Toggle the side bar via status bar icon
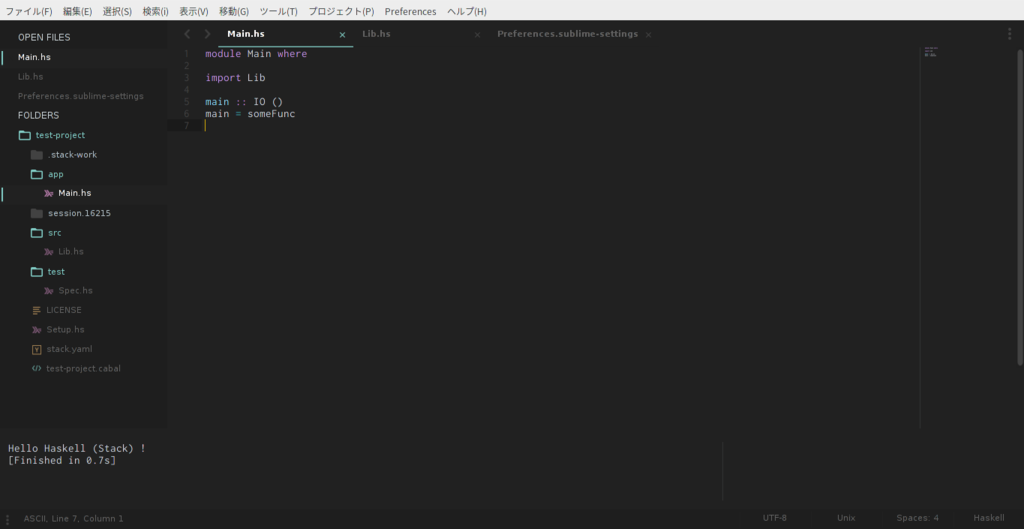Image resolution: width=1024 pixels, height=529 pixels. pyautogui.click(x=7, y=520)
